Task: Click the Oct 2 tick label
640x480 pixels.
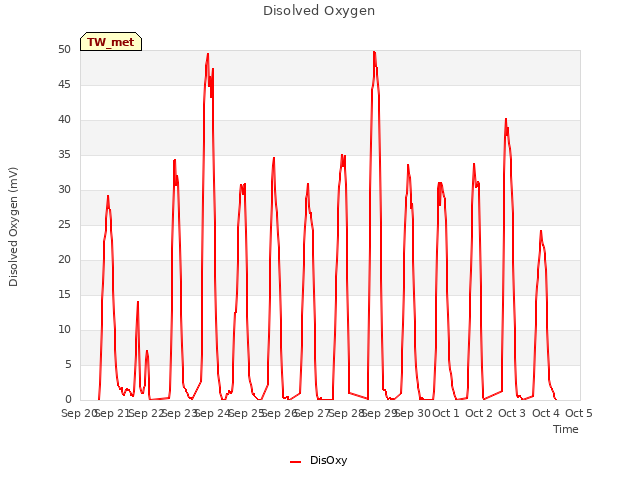Action: tap(479, 413)
